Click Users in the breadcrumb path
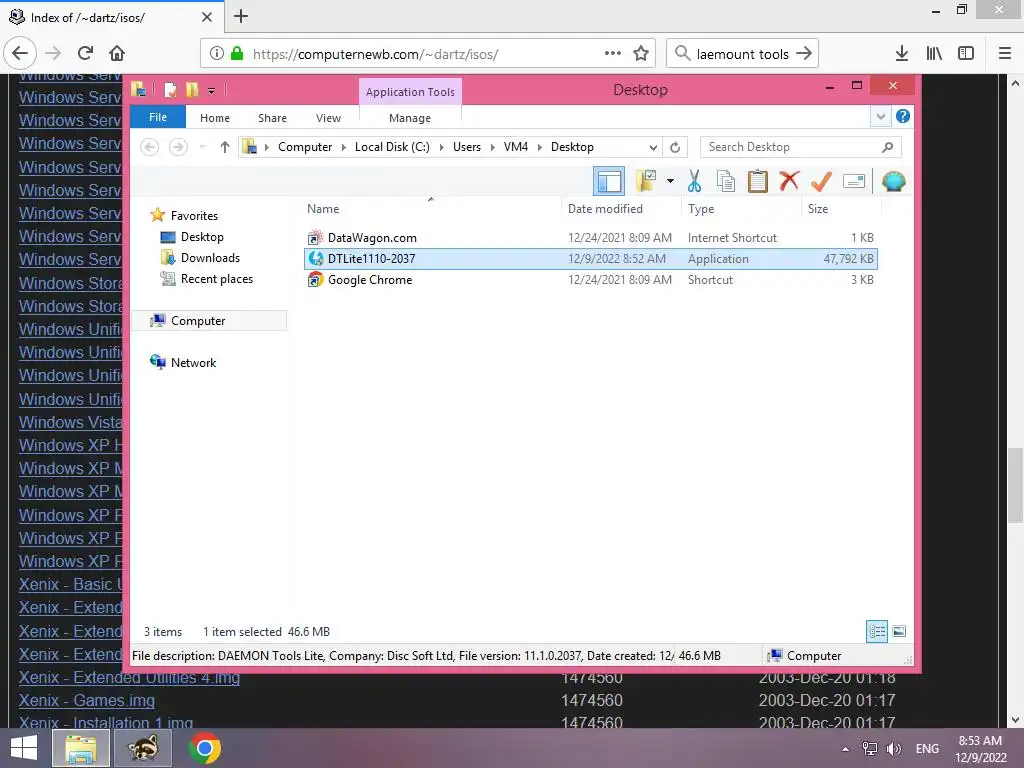This screenshot has width=1024, height=768. click(467, 147)
